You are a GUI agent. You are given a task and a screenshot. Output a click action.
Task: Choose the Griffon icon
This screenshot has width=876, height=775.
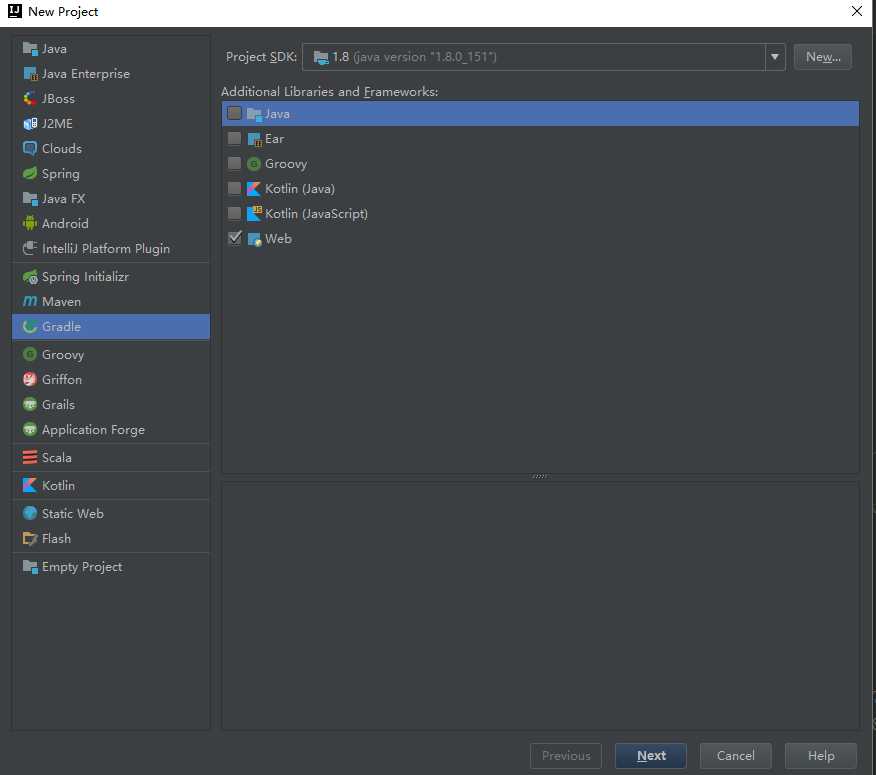tap(30, 379)
